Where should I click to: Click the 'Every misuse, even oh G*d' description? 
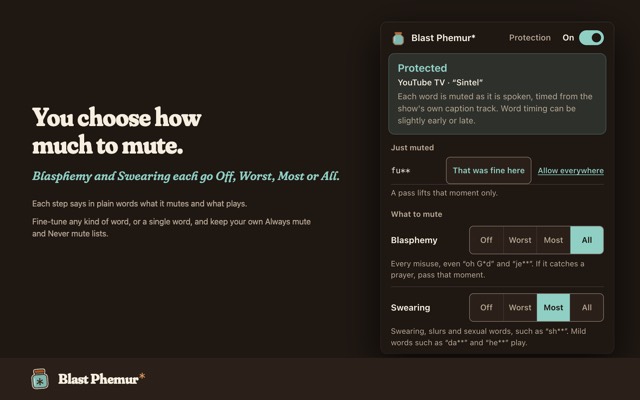[x=487, y=269]
